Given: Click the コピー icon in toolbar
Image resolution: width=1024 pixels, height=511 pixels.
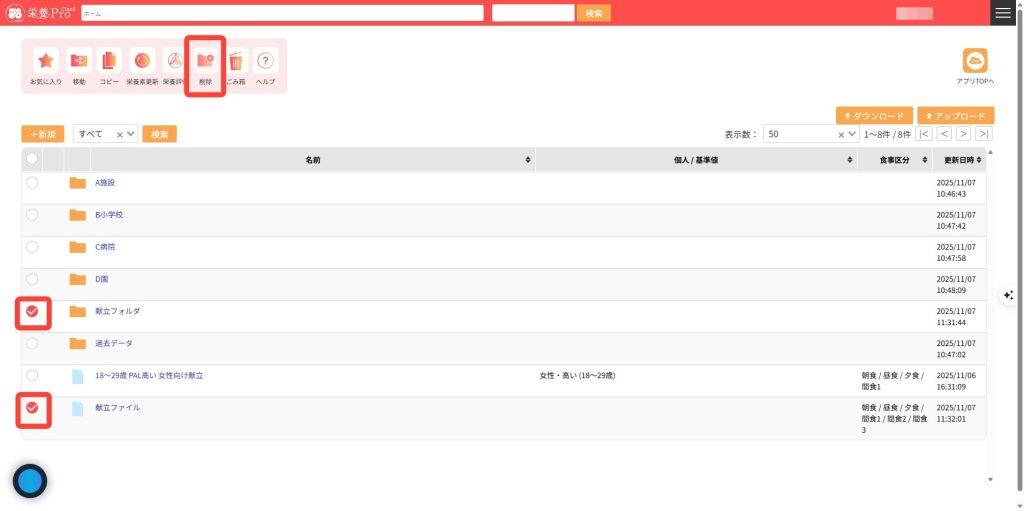Looking at the screenshot, I should click(x=109, y=61).
